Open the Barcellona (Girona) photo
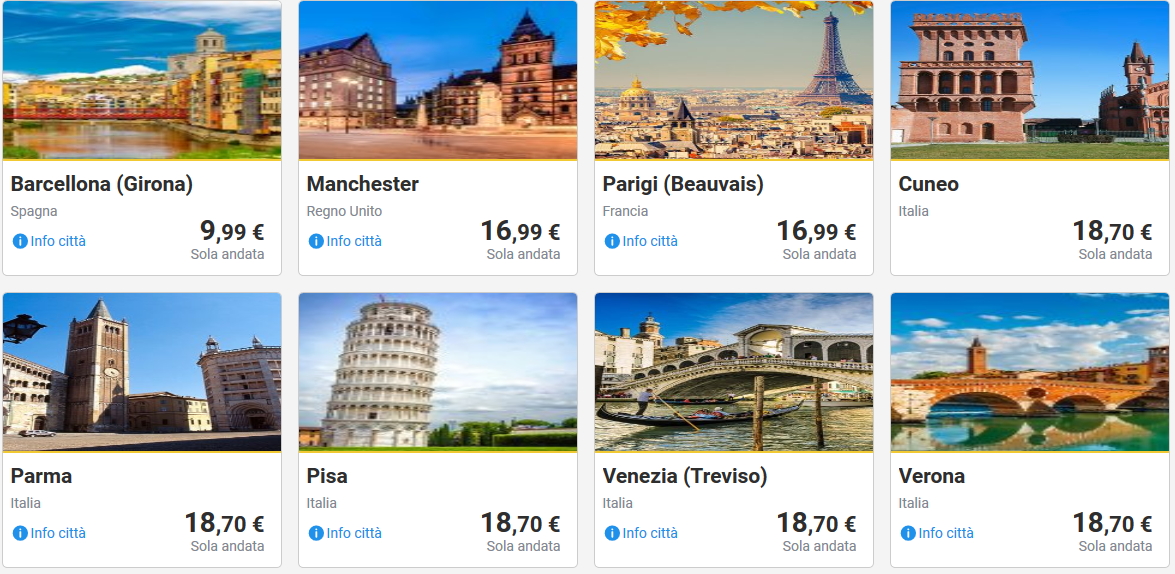Viewport: 1175px width, 574px height. coord(142,80)
